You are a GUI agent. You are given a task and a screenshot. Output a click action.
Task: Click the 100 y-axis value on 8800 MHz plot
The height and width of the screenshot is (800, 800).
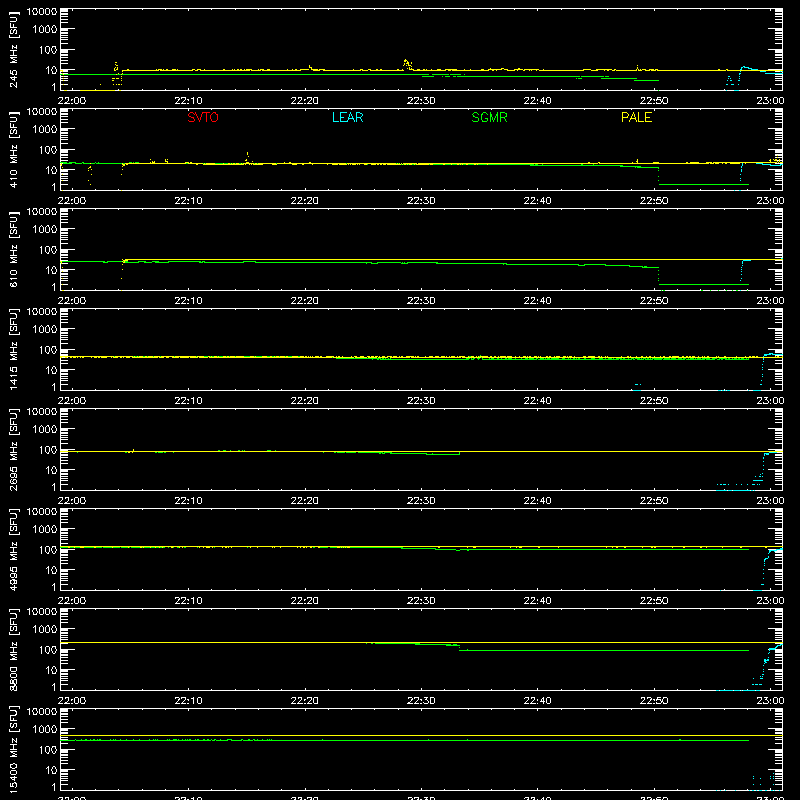[x=48, y=650]
